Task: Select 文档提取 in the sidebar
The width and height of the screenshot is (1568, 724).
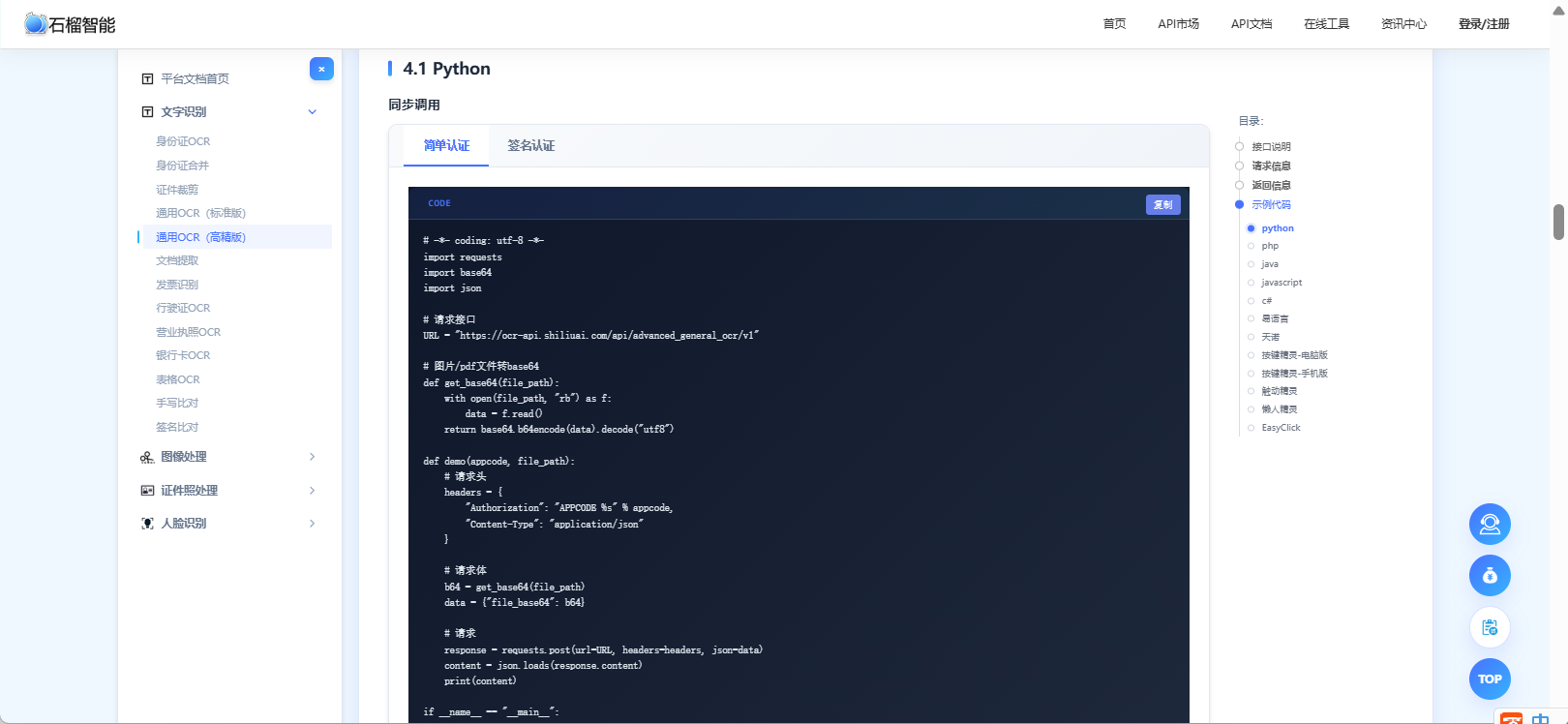Action: pos(177,260)
